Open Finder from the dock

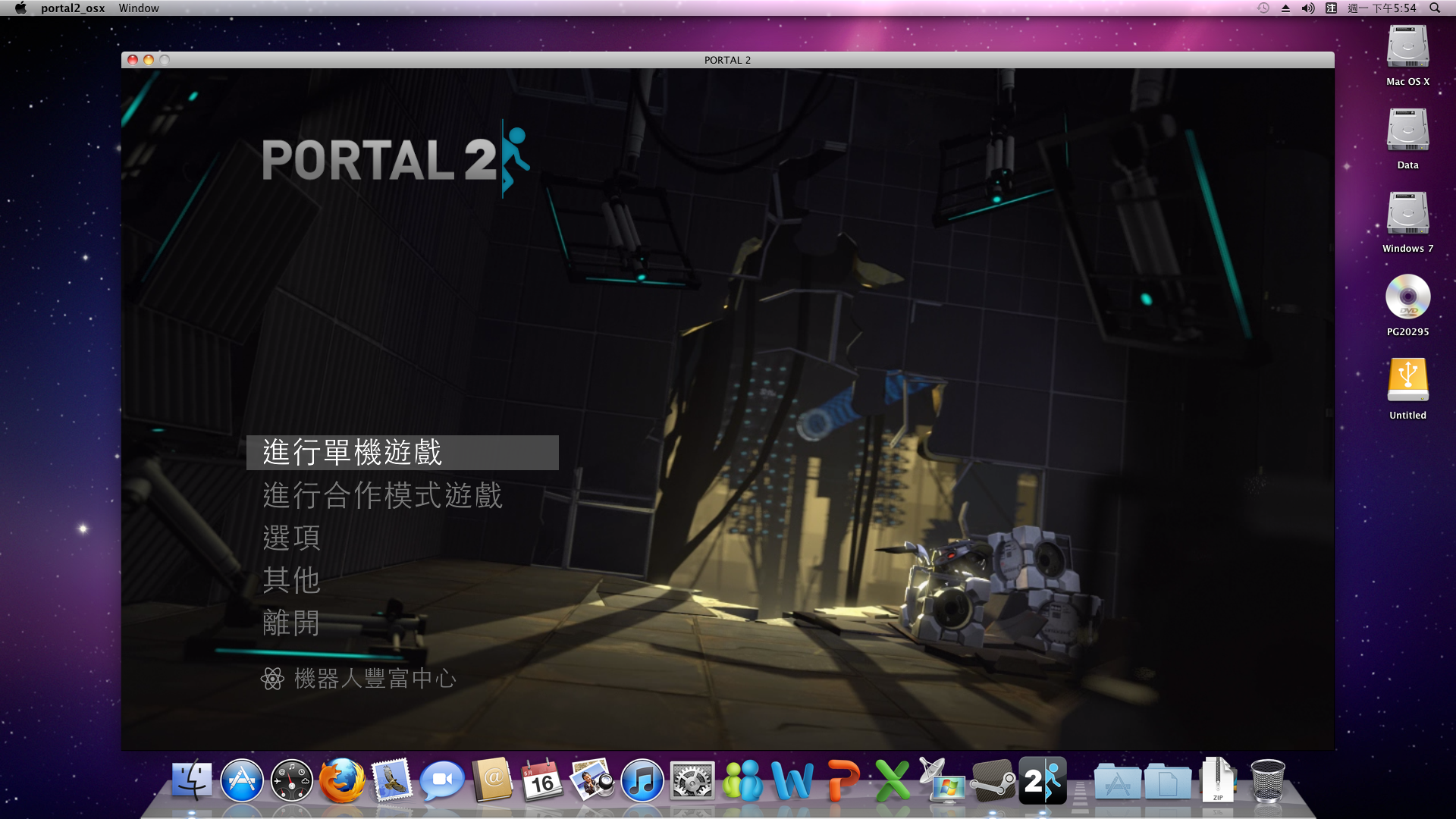192,781
